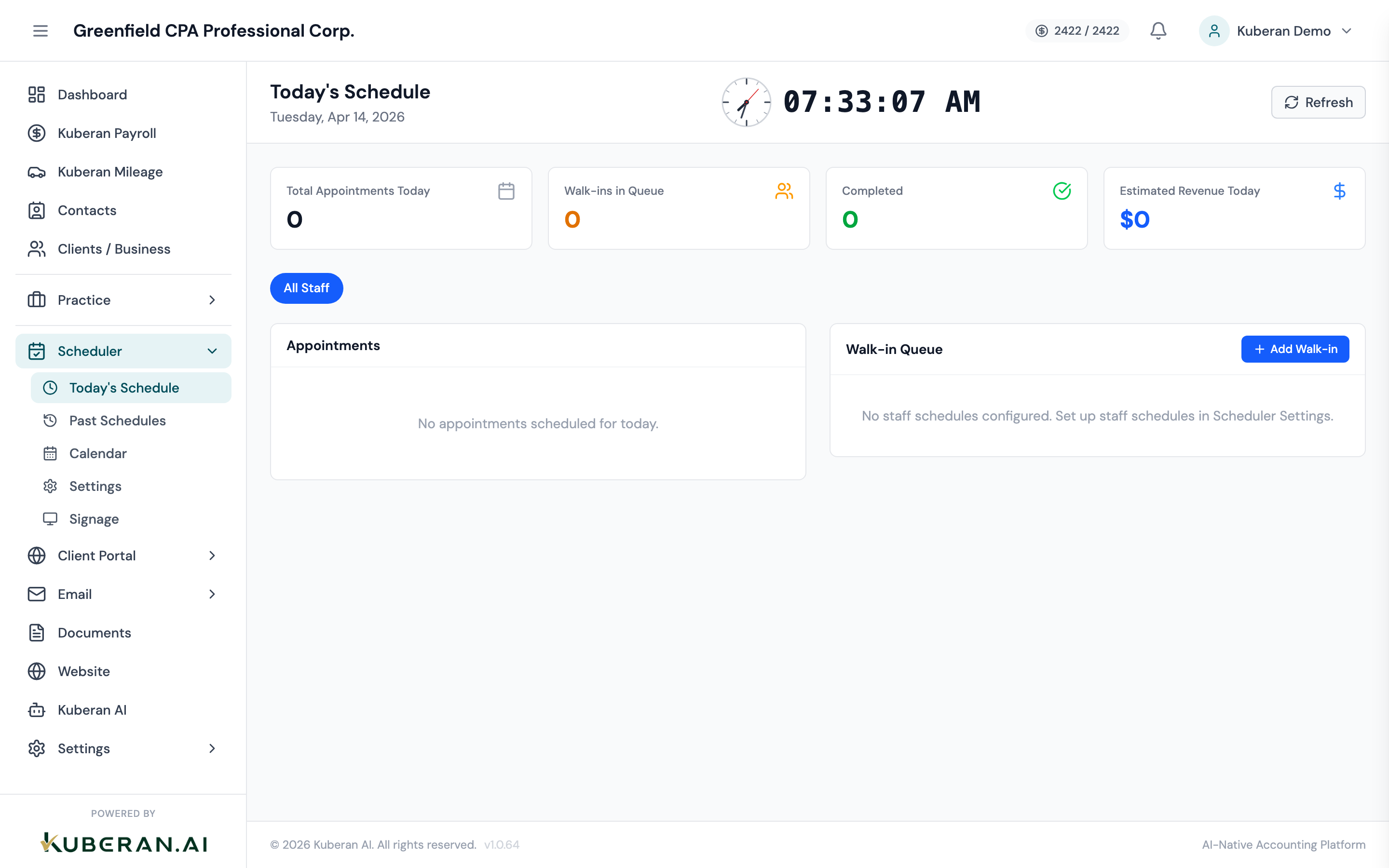
Task: Open Clients / Business
Action: click(123, 248)
